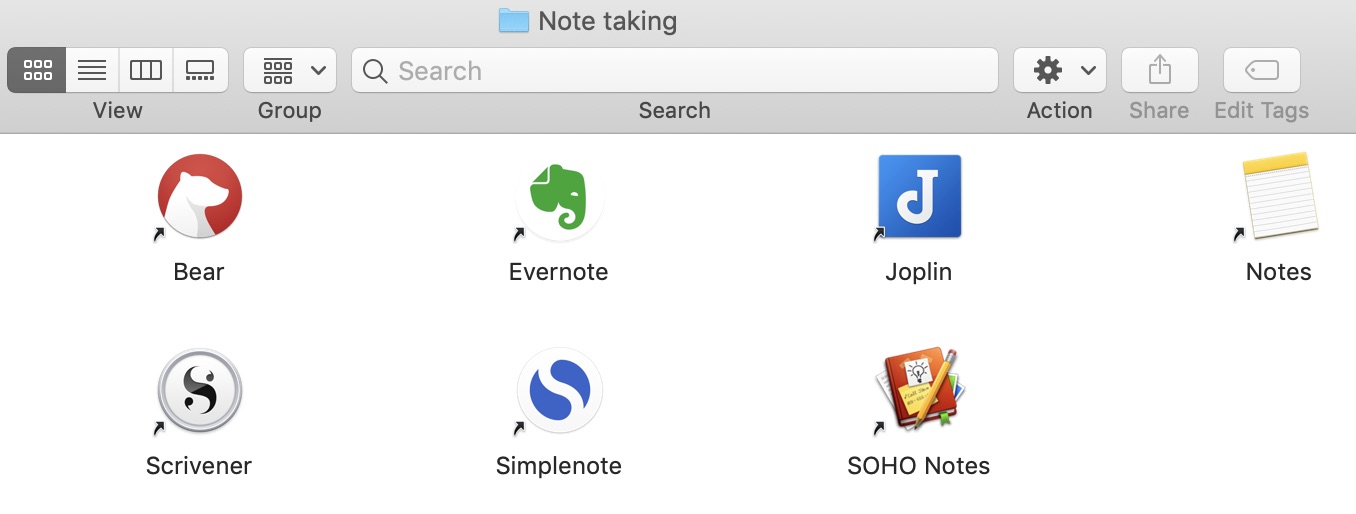
Task: Open the Simplenote app icon
Action: [x=559, y=390]
